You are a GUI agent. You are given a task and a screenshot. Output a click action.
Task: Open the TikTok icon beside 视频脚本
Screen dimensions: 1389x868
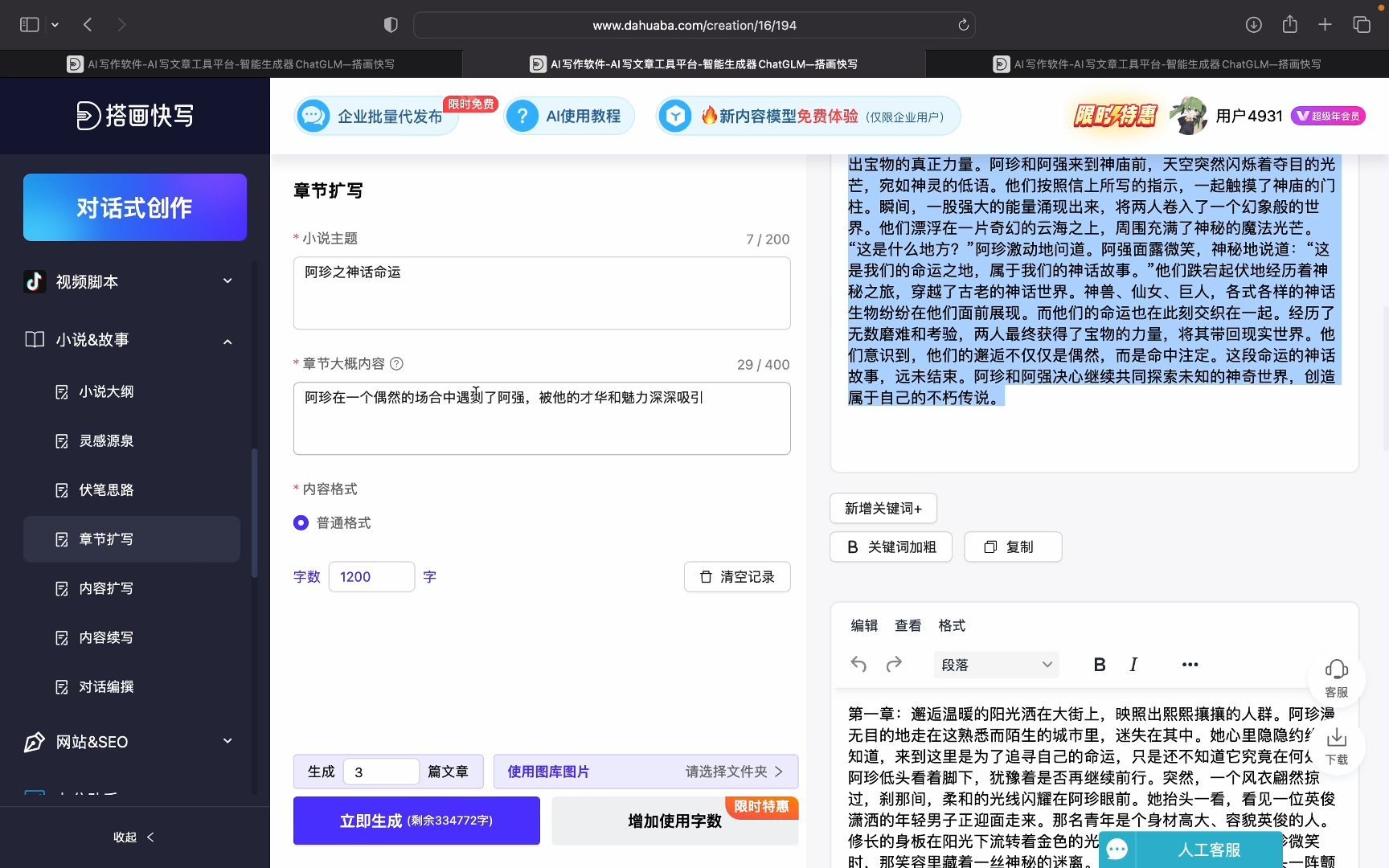pos(35,281)
